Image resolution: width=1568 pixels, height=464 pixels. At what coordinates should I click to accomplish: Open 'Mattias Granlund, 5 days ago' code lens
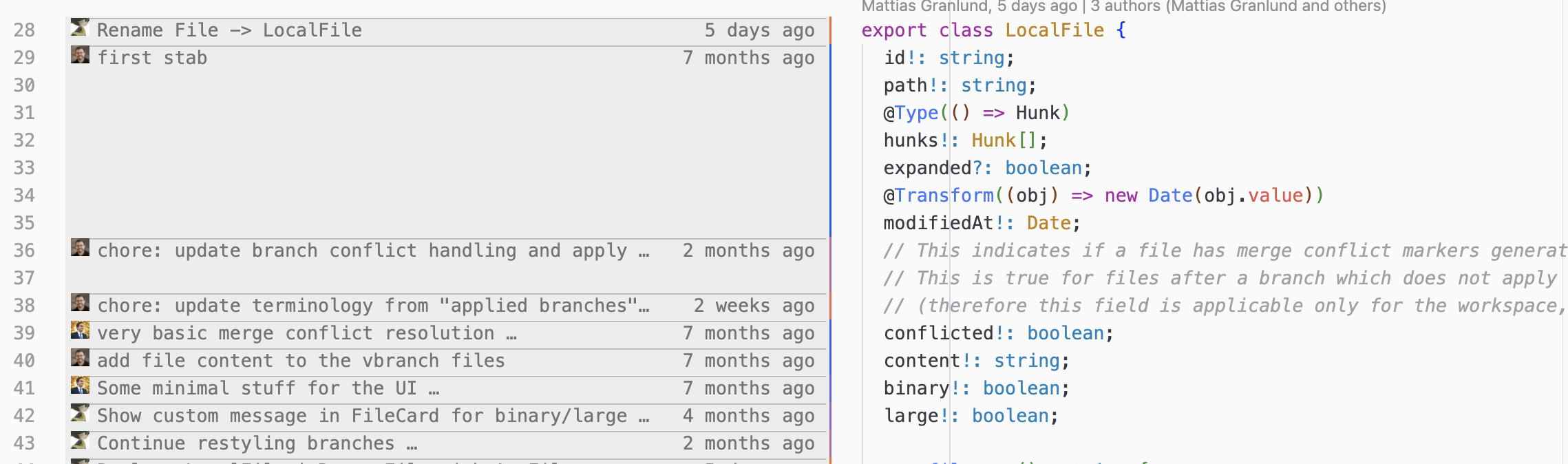click(x=969, y=6)
